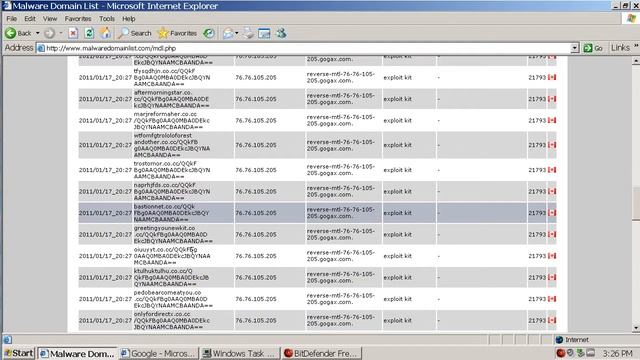This screenshot has width=640, height=360.
Task: Click the Mail toolbar icon
Action: (x=228, y=33)
